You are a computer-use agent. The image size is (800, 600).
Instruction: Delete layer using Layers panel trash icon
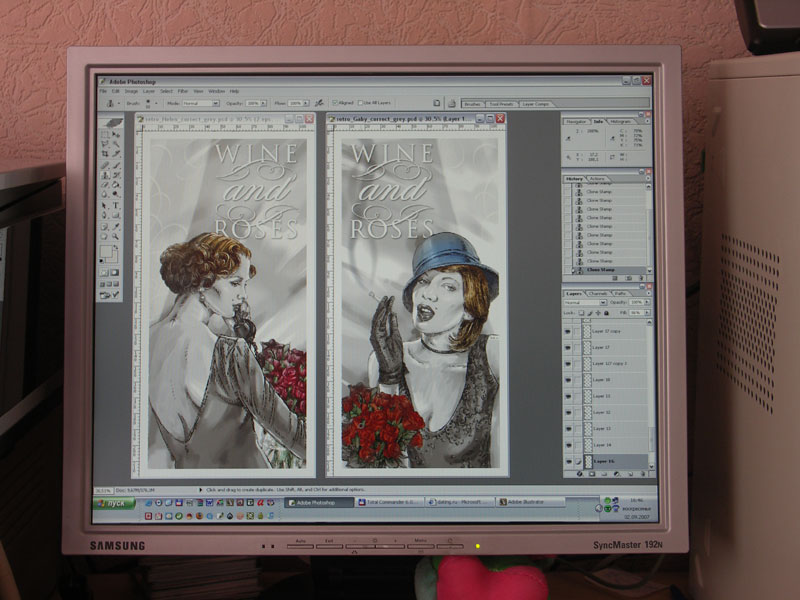coord(642,474)
